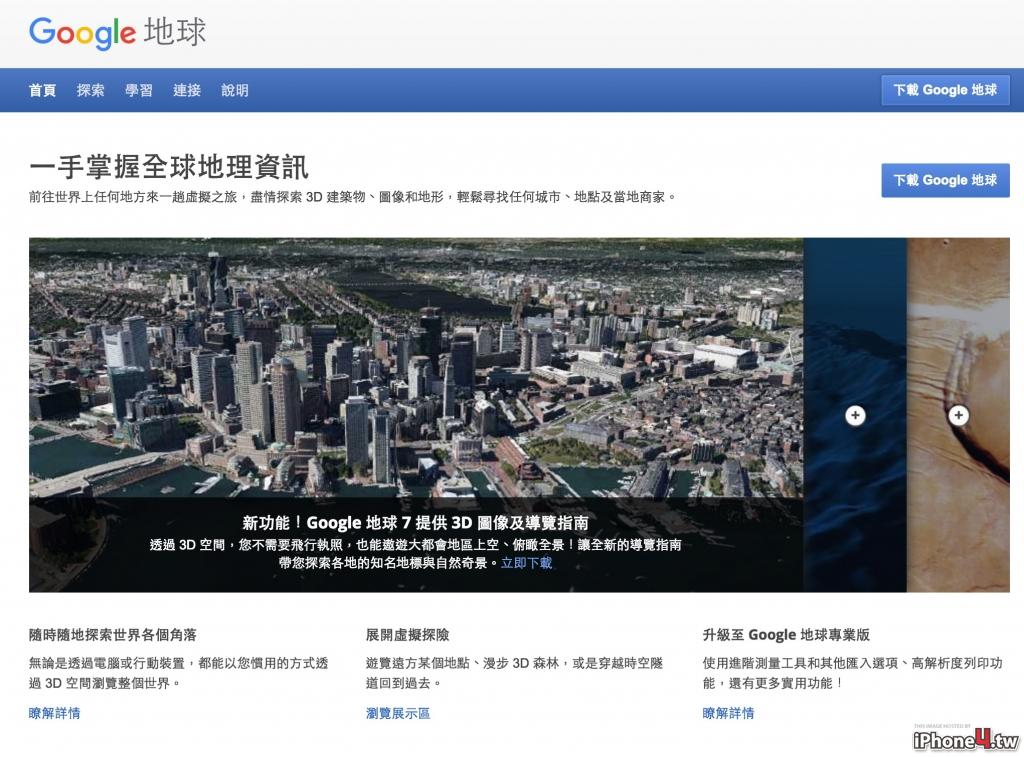Click the heading 一手掌握全球地理資訊
1024x757 pixels.
[x=168, y=167]
